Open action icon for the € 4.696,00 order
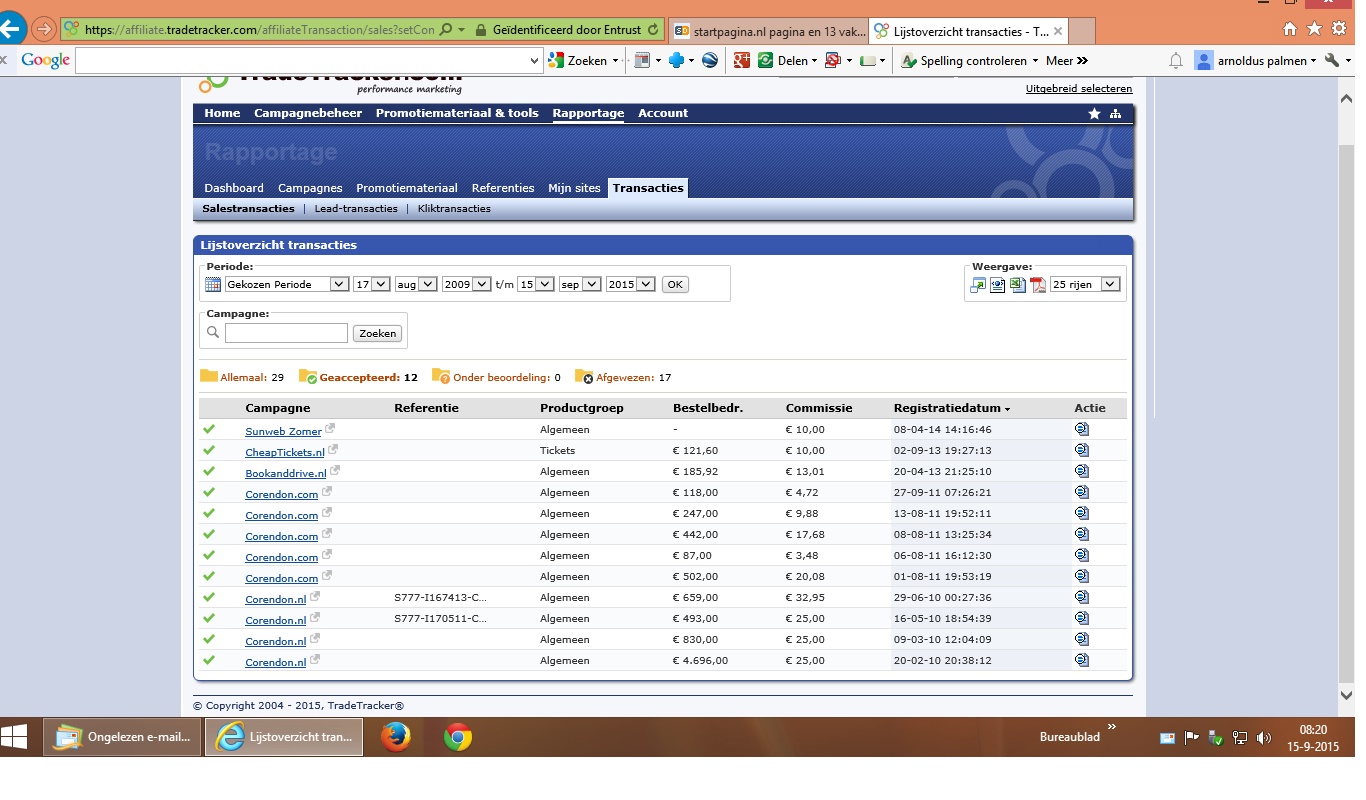 pos(1081,660)
